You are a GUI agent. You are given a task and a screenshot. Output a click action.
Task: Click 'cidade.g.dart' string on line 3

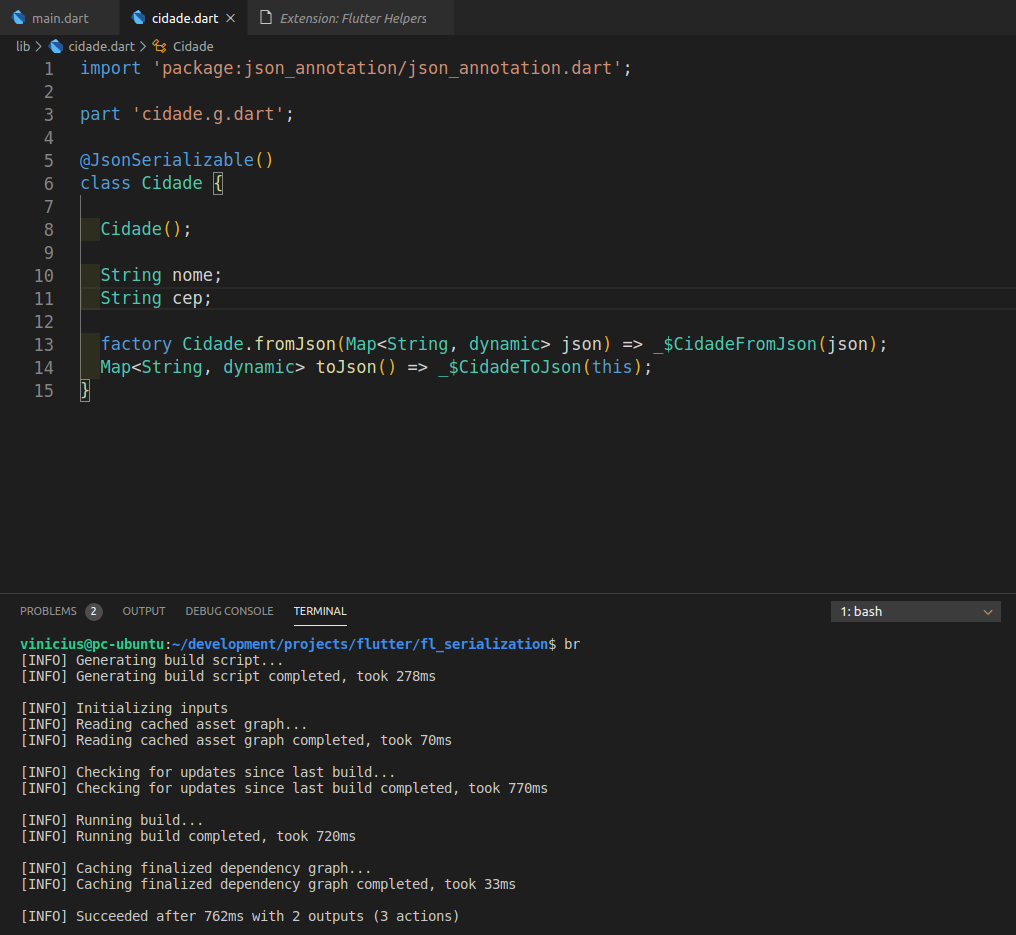[x=207, y=115]
